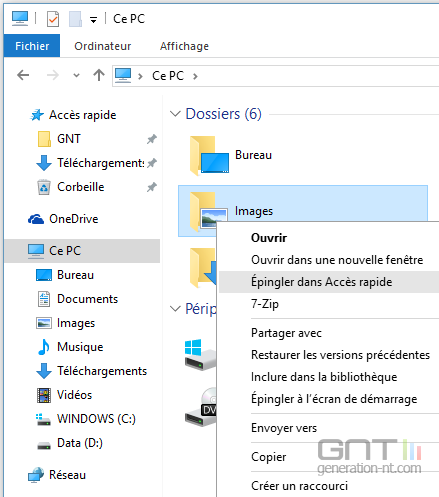Toggle the pin beside Corbeille

pos(152,187)
